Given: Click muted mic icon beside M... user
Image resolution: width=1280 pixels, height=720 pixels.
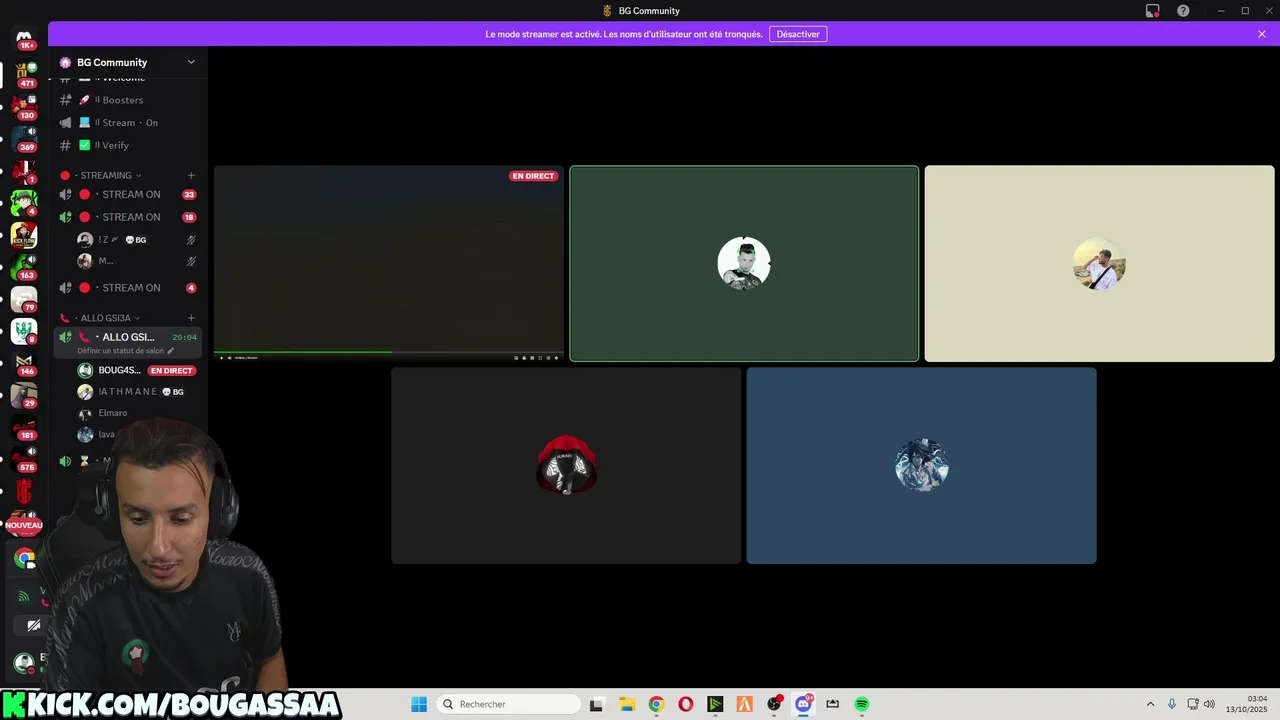Looking at the screenshot, I should click(191, 261).
